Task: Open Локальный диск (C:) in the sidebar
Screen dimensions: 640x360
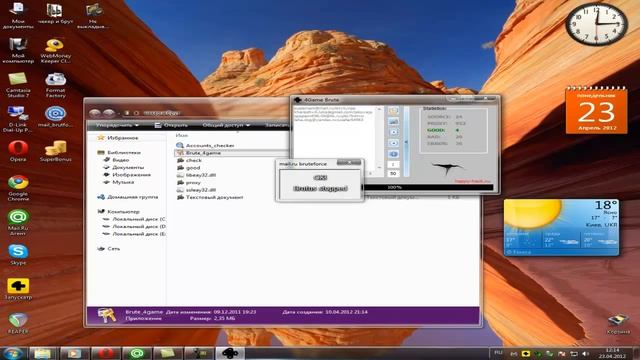Action: click(134, 219)
